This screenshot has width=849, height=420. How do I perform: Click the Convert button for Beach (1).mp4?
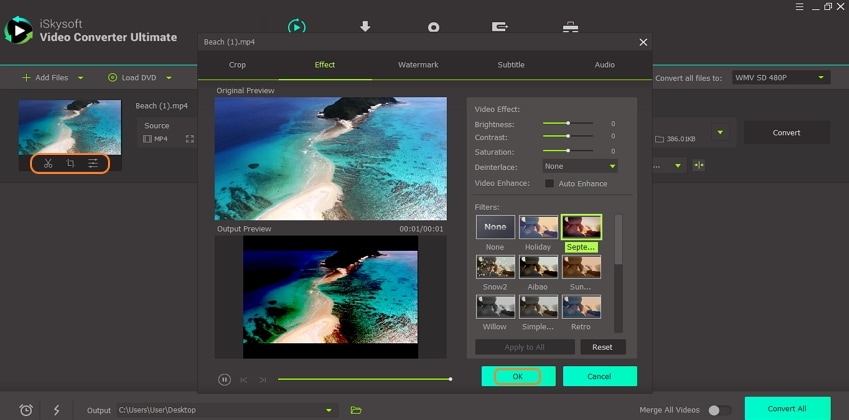pyautogui.click(x=786, y=133)
